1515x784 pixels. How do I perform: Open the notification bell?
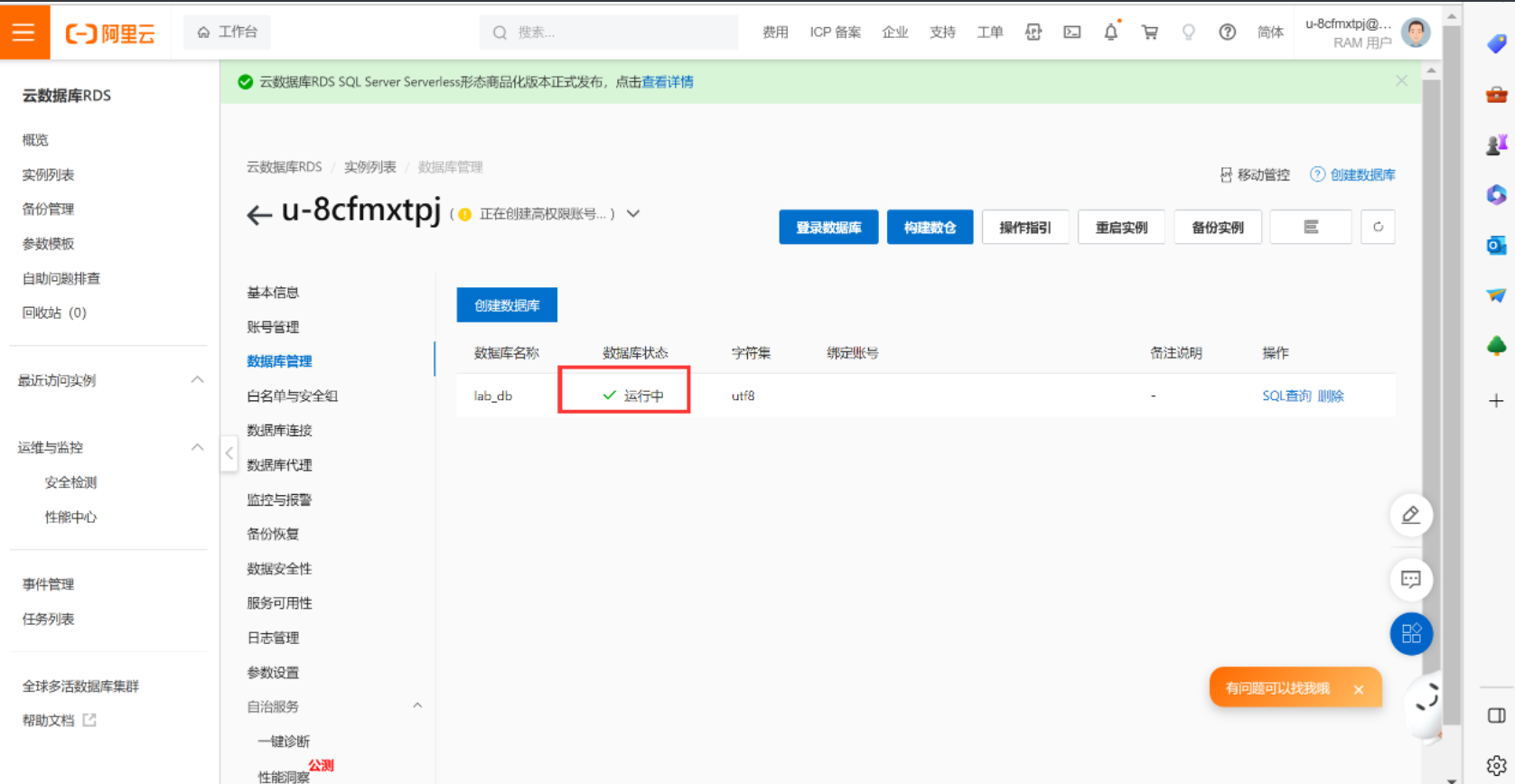[x=1111, y=33]
